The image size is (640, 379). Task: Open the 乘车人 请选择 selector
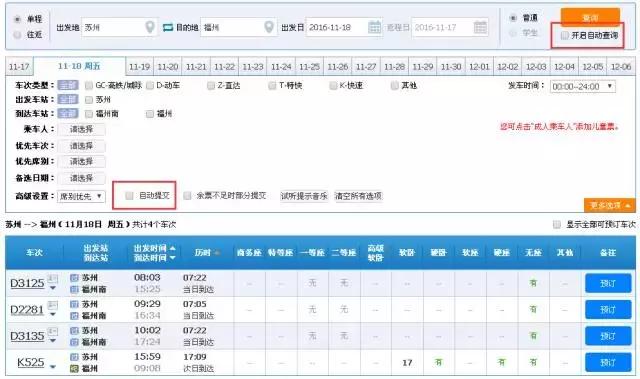point(82,129)
